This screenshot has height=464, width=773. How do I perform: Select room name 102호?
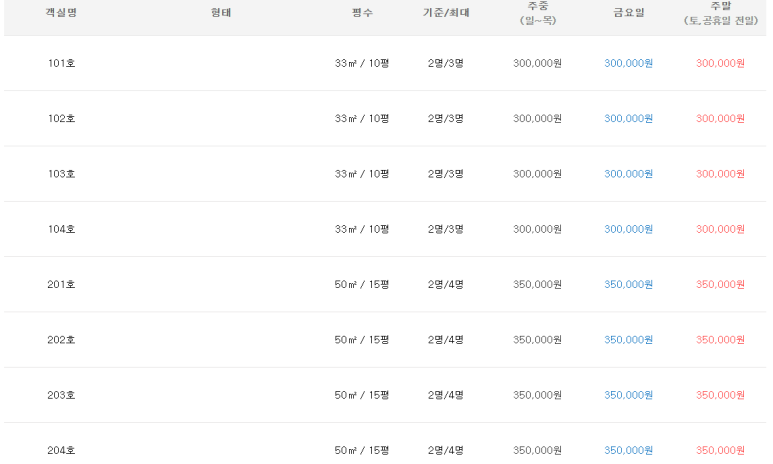coord(61,118)
